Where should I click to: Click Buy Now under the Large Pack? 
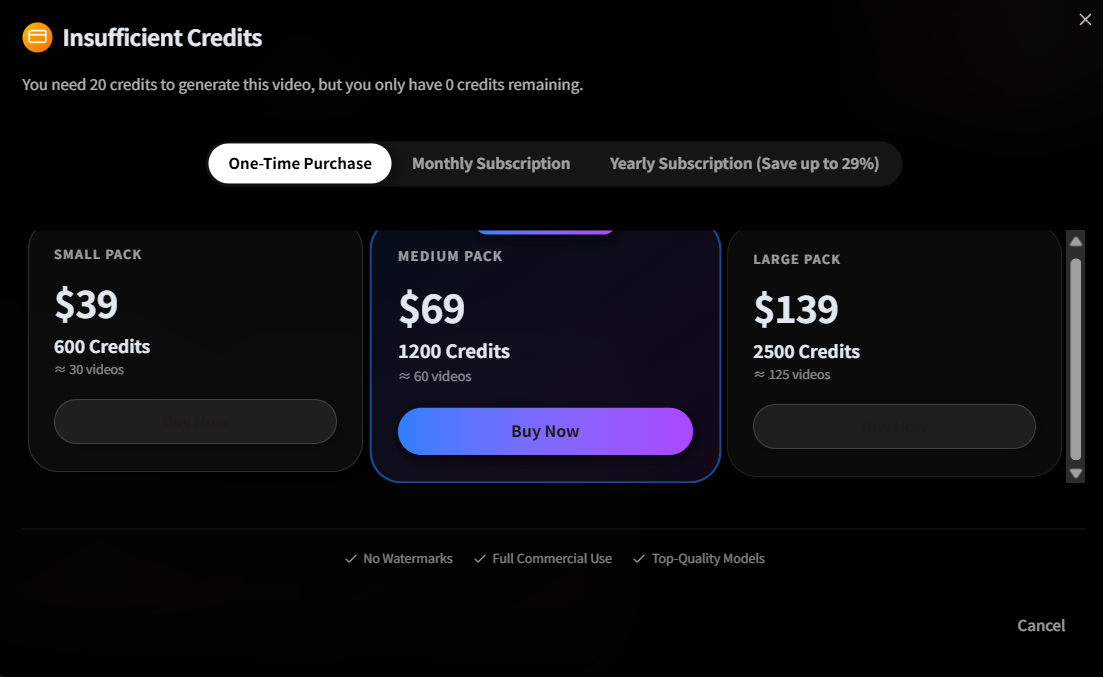(894, 426)
